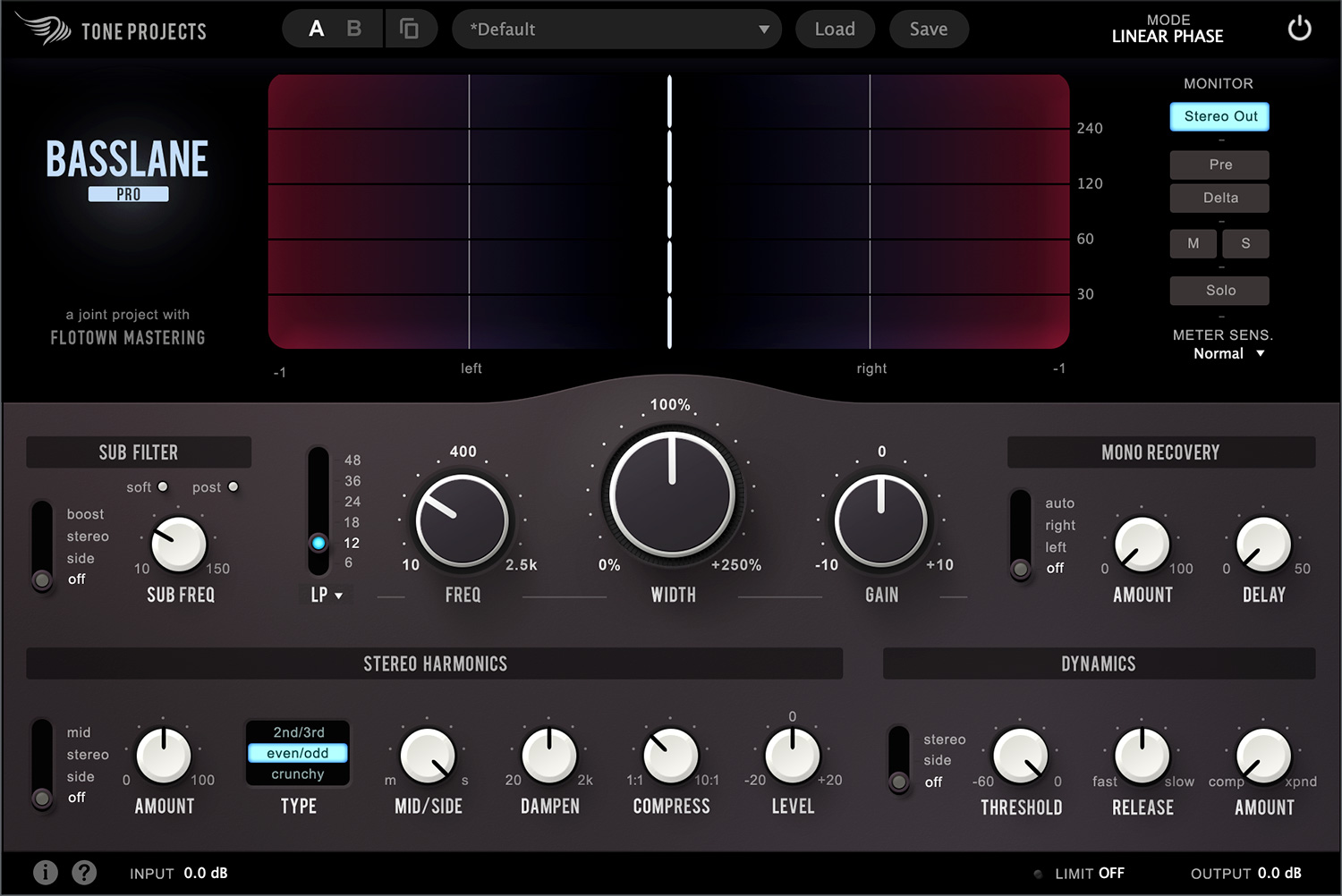Image resolution: width=1342 pixels, height=896 pixels.
Task: Open the question mark help icon
Action: click(84, 872)
